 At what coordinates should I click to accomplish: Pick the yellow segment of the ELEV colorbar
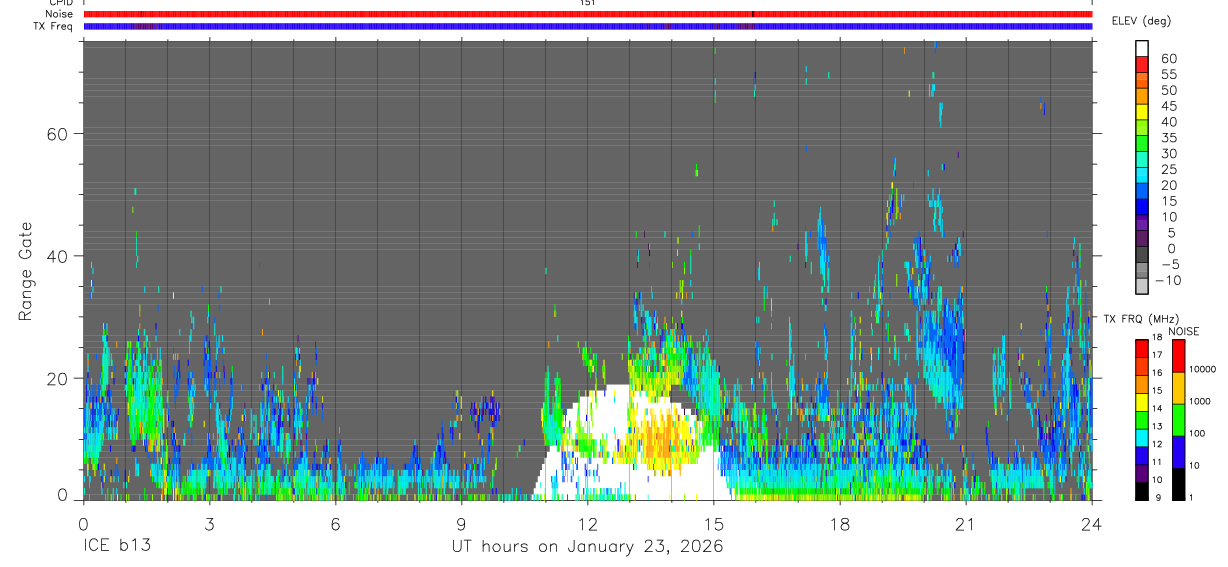[1142, 110]
